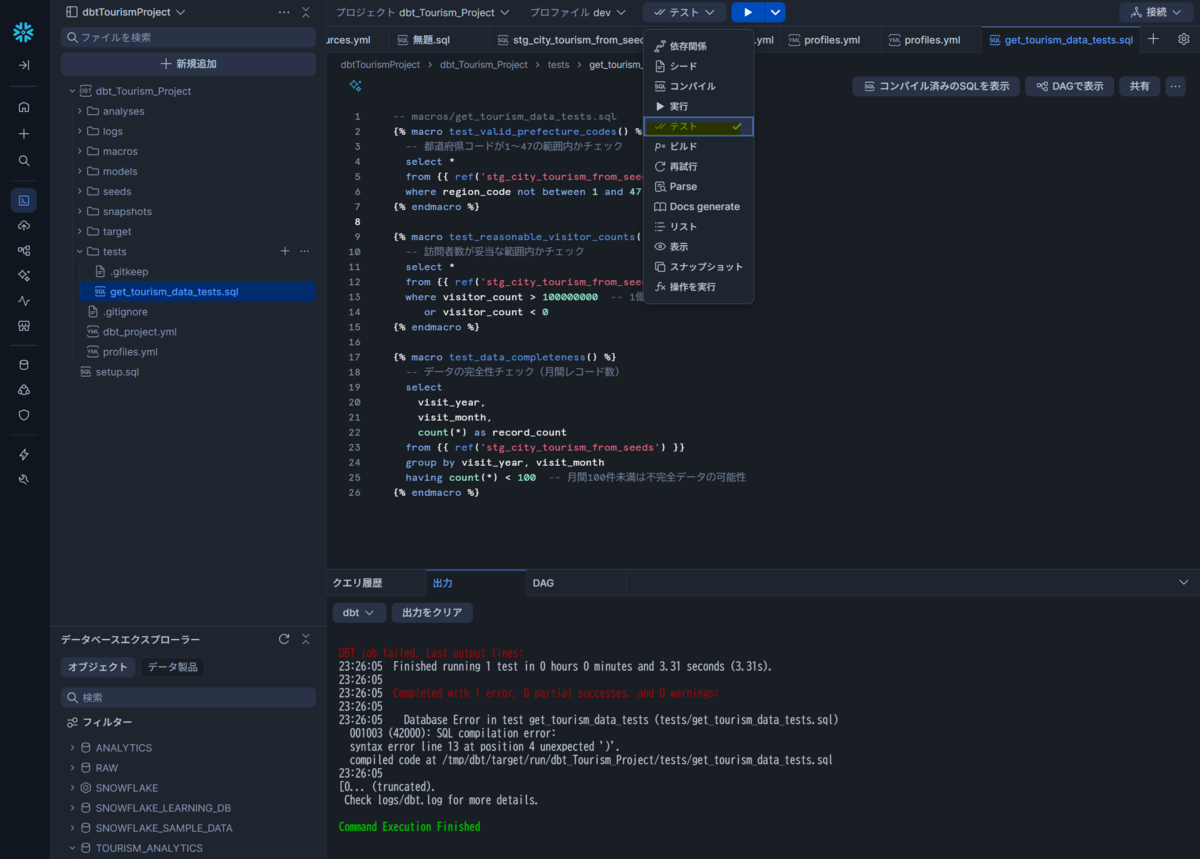The width and height of the screenshot is (1200, 859).
Task: Open the Home icon in sidebar
Action: (24, 107)
